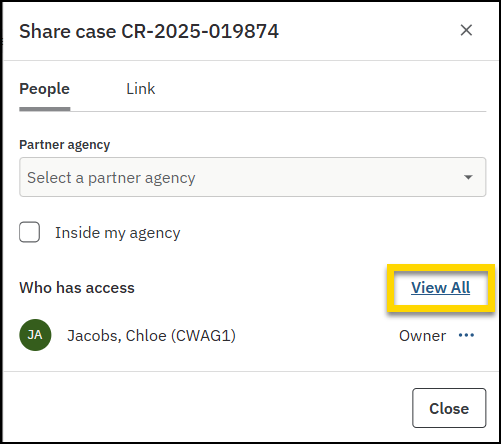This screenshot has height=444, width=501.
Task: Open the View All access link
Action: pyautogui.click(x=441, y=288)
